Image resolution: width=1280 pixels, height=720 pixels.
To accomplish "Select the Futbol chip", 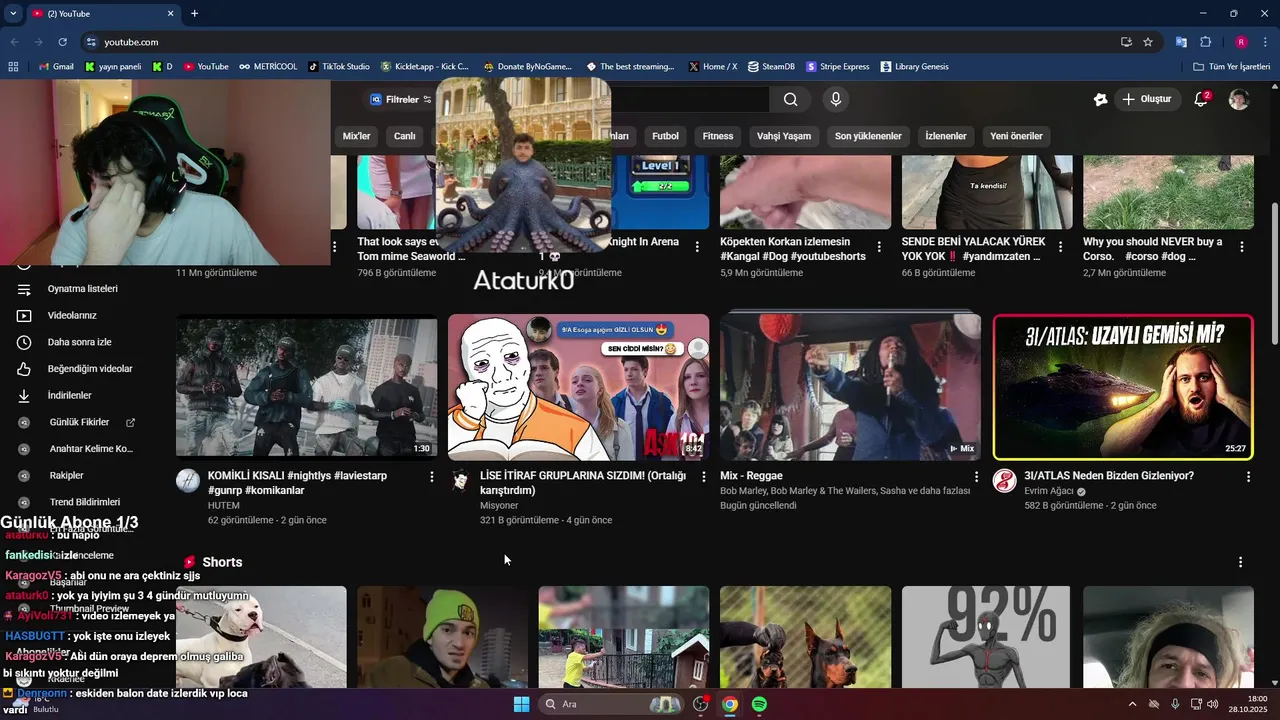I will click(x=665, y=136).
